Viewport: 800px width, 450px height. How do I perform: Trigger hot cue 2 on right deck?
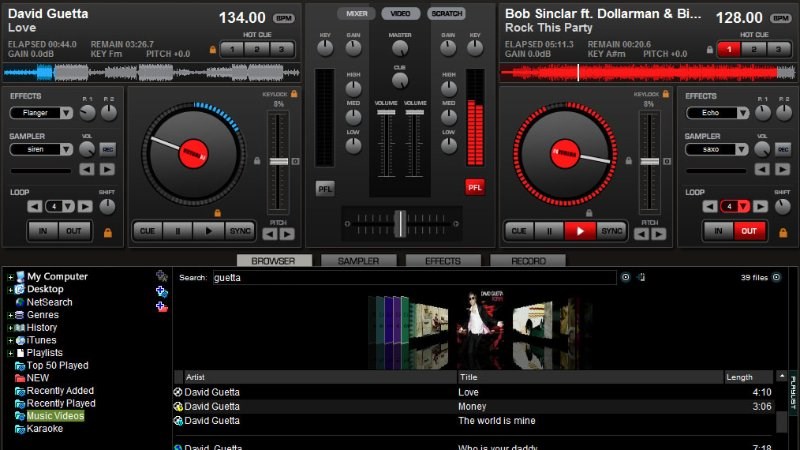click(x=754, y=49)
